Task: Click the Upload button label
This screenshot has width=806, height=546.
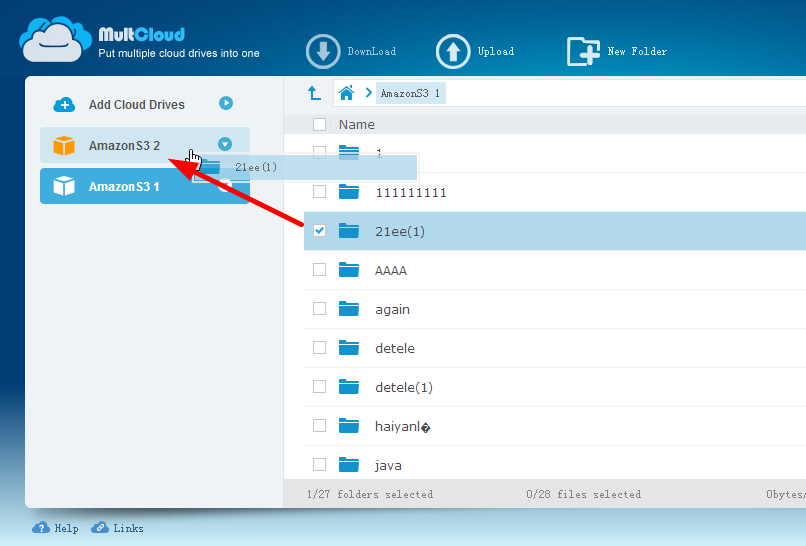Action: click(x=496, y=51)
